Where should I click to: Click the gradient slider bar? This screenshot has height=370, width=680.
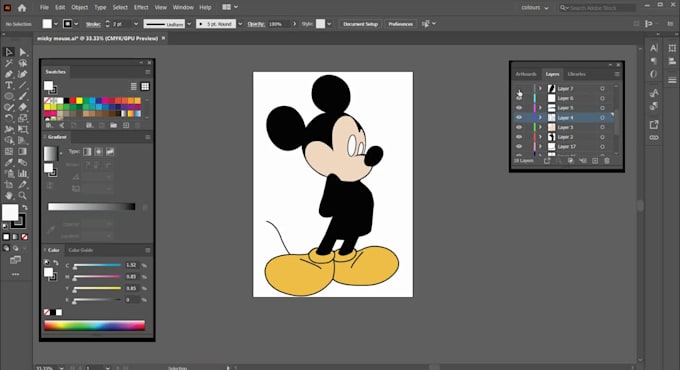[x=92, y=207]
